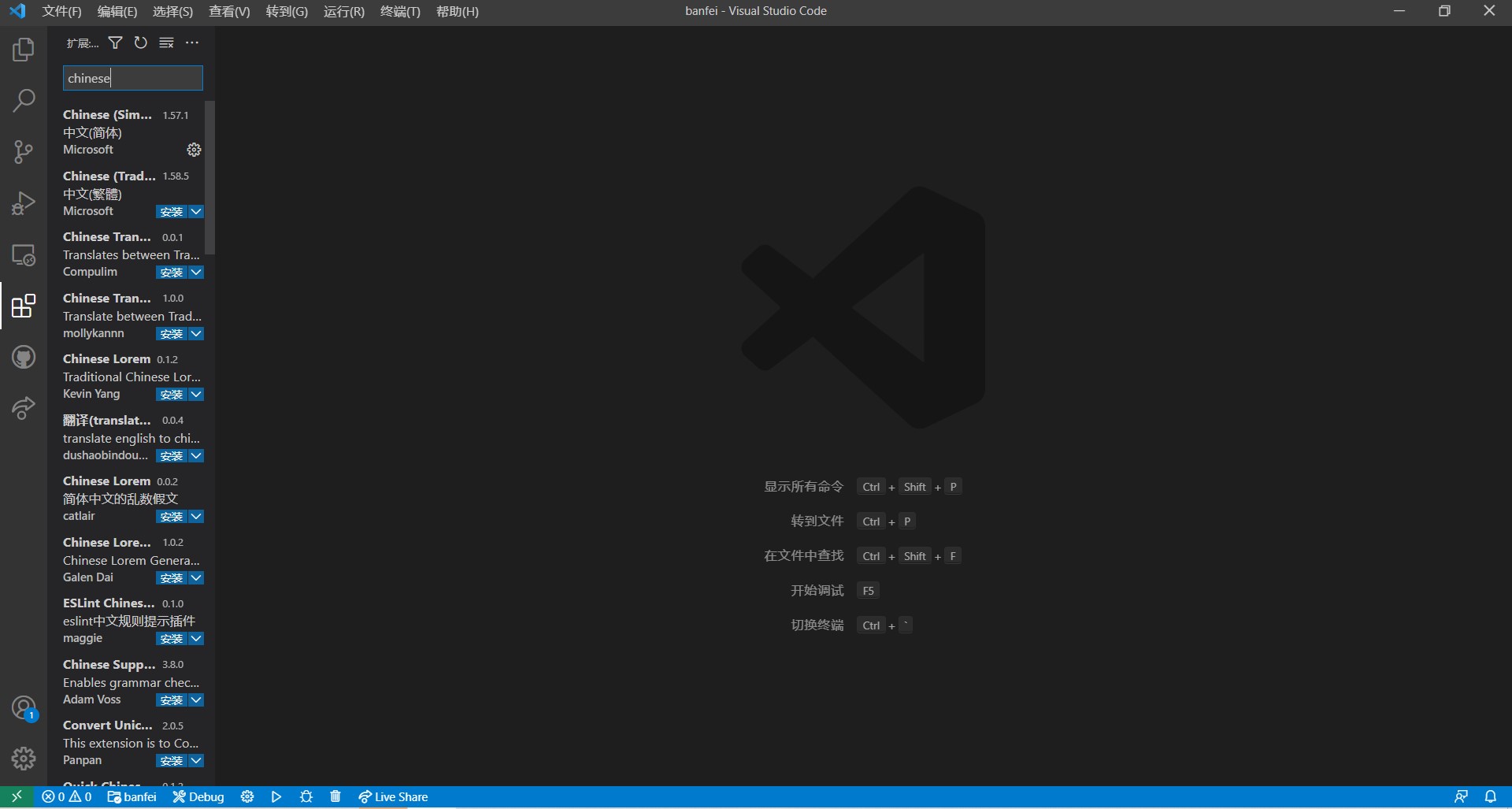Image resolution: width=1512 pixels, height=809 pixels.
Task: Expand install options for Panpan extension
Action: point(196,761)
